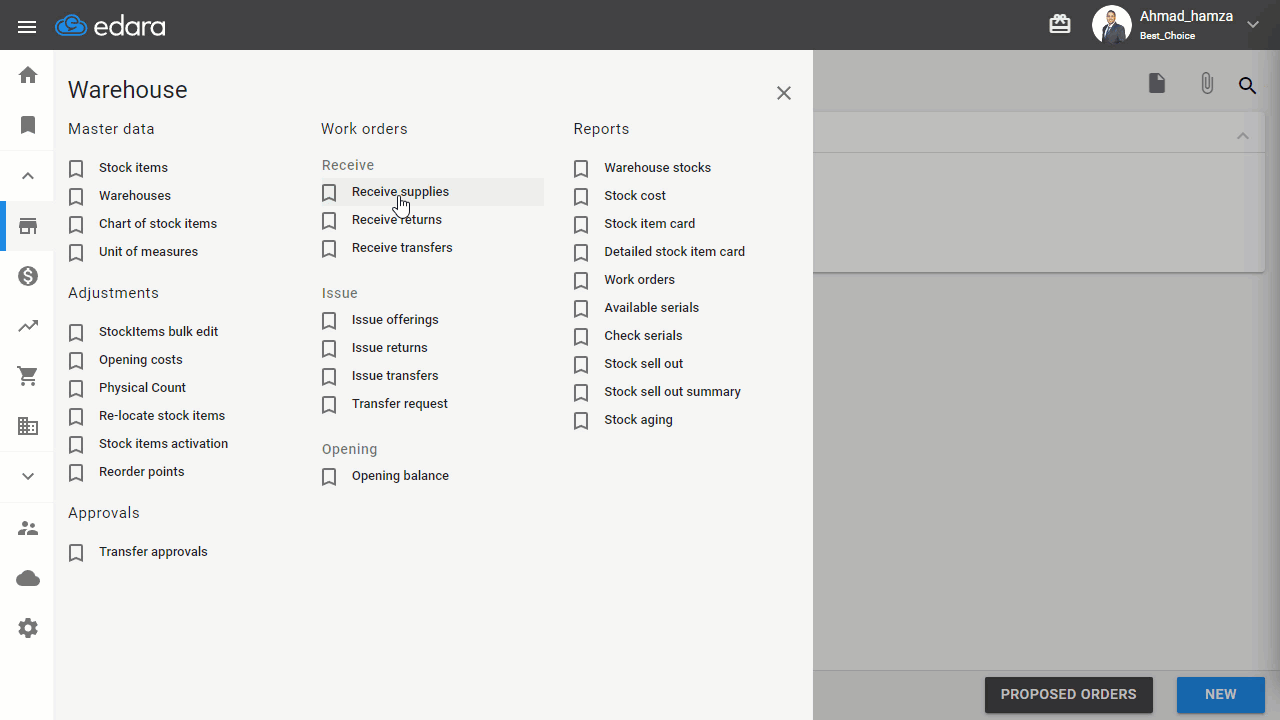Open Receive supplies work order
The width and height of the screenshot is (1280, 720).
[x=400, y=192]
